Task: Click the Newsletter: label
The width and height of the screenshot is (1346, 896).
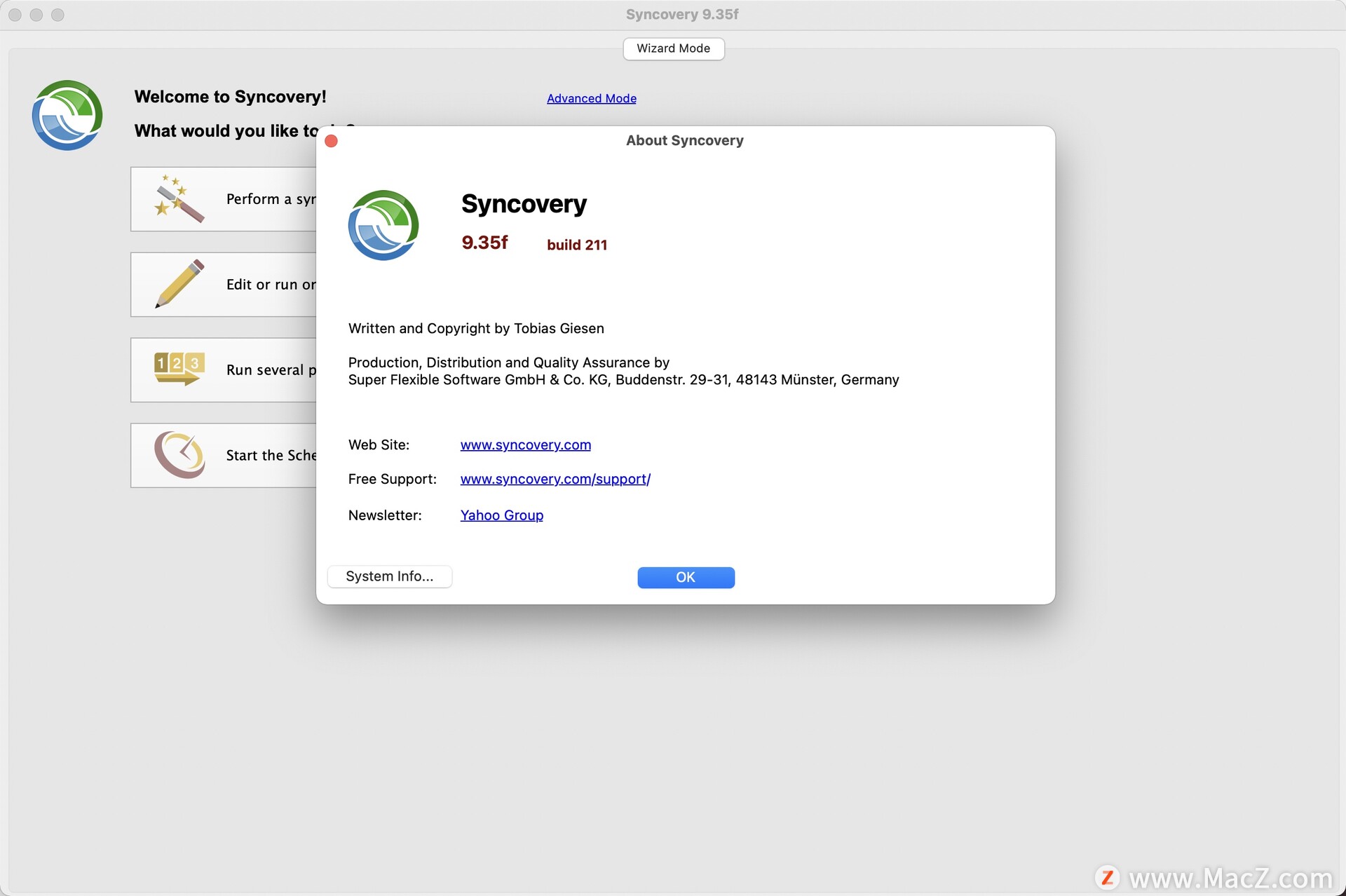Action: pos(385,515)
